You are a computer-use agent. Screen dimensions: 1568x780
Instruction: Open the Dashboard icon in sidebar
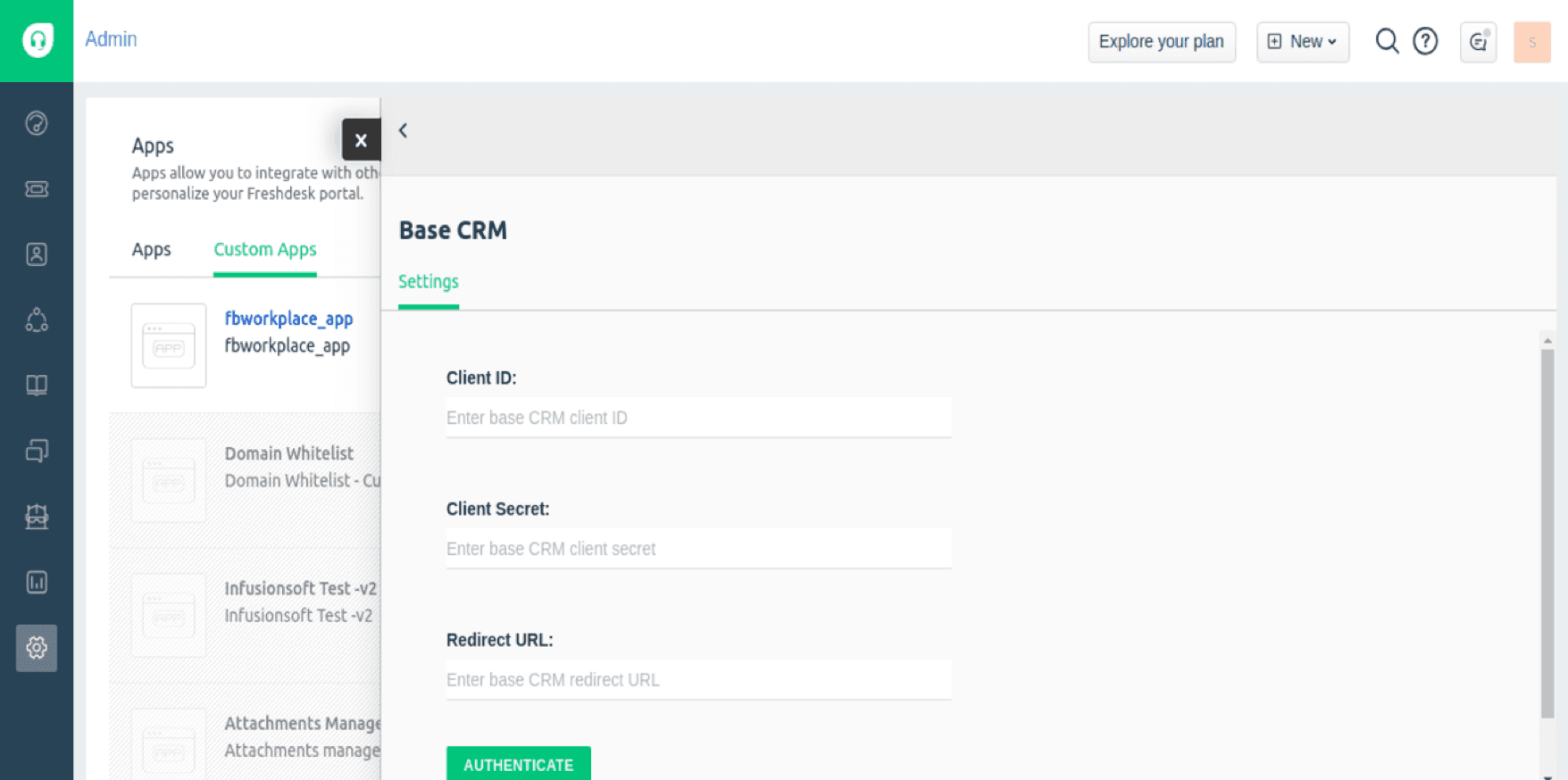[x=37, y=123]
